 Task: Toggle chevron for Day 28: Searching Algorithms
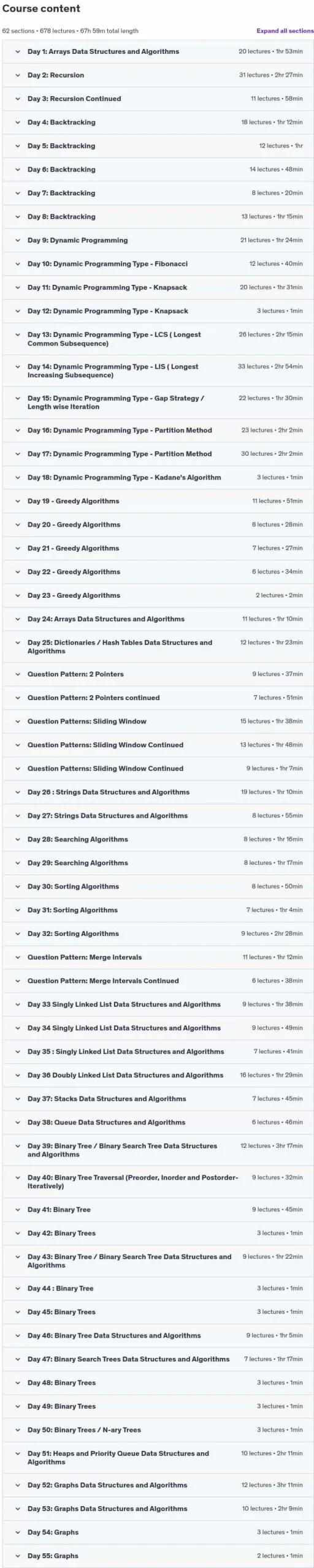click(x=18, y=839)
